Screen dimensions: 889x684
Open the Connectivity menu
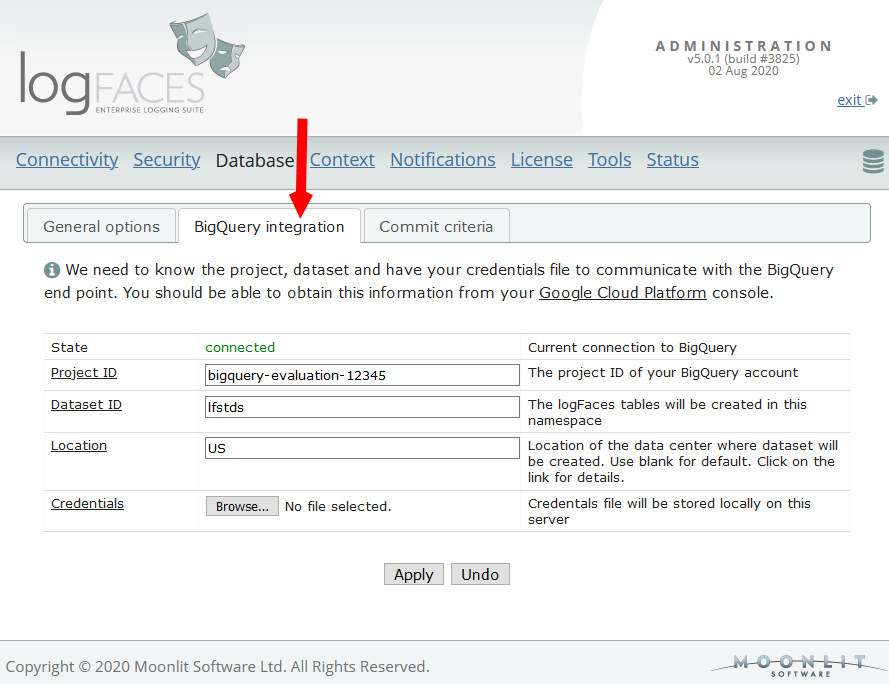67,160
